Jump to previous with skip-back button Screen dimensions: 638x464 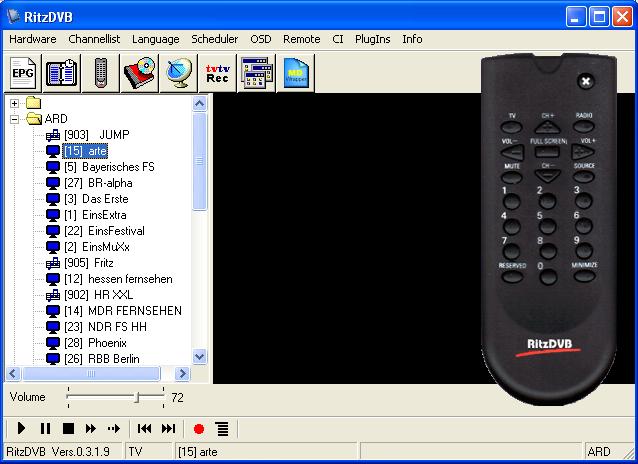(x=144, y=429)
